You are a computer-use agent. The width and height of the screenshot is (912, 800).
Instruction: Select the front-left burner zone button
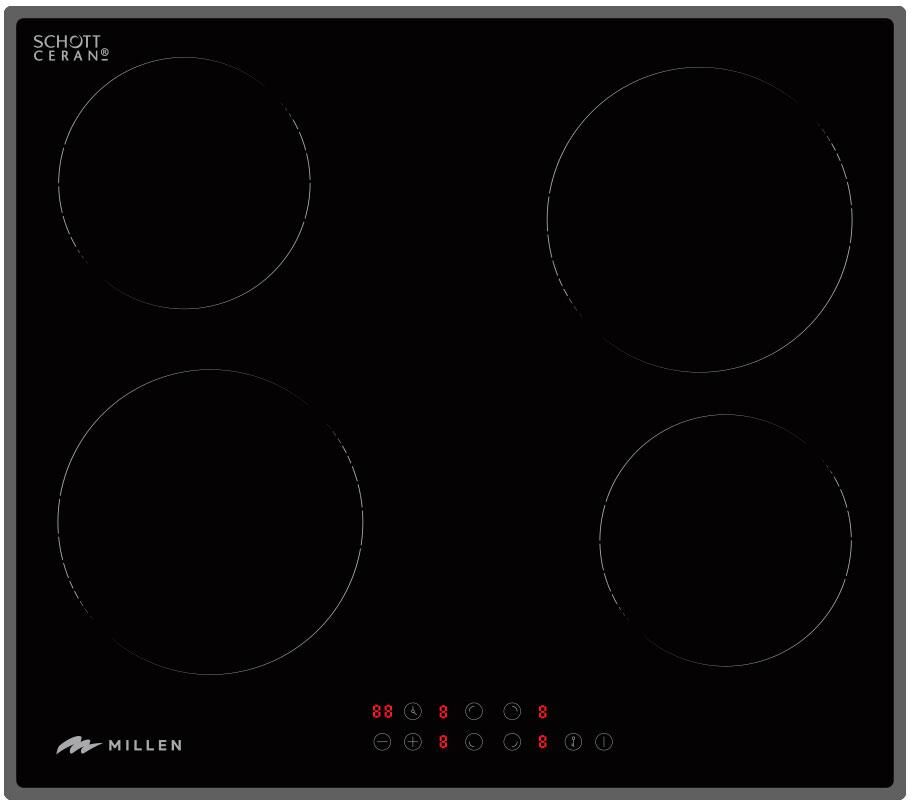[474, 742]
